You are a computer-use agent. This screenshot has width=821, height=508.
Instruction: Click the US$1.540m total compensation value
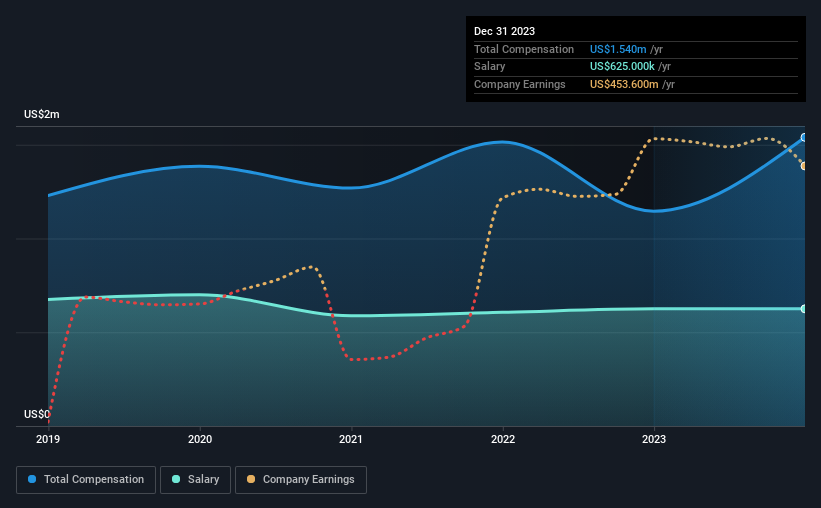[x=618, y=49]
